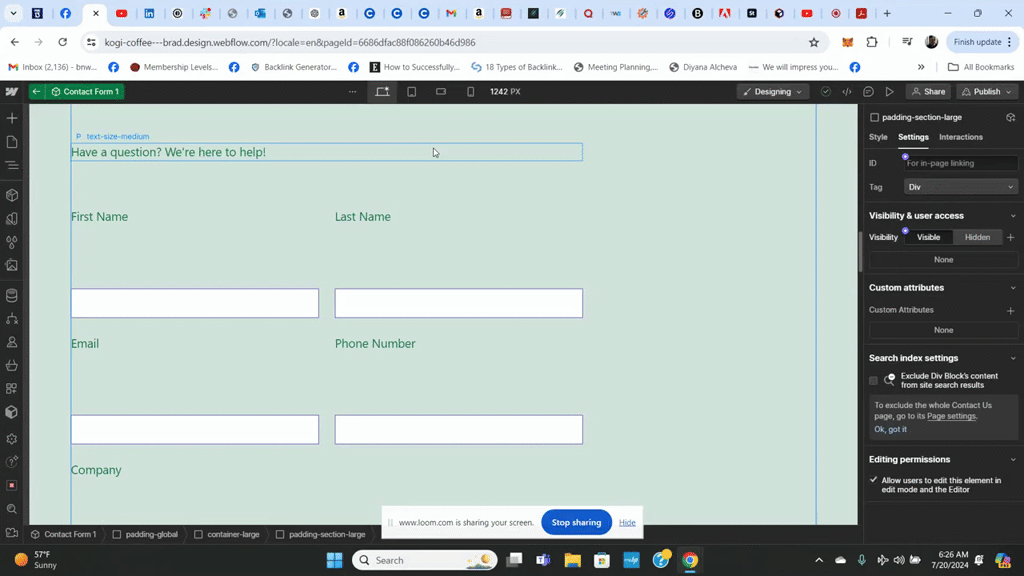Viewport: 1024px width, 576px height.
Task: Open the comments icon in top bar
Action: [x=868, y=92]
